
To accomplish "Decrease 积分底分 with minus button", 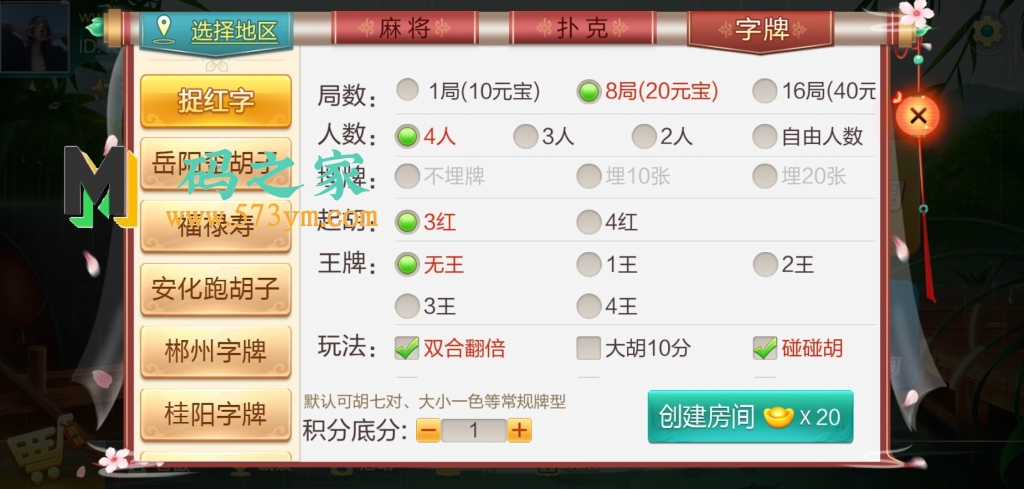I will 428,430.
